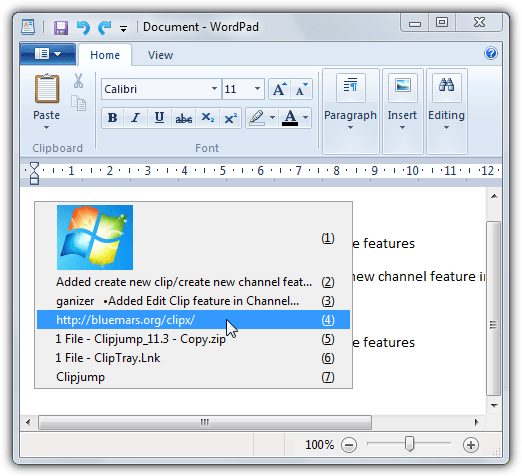522x476 pixels.
Task: Expand the Paste dropdown arrow
Action: click(x=46, y=127)
